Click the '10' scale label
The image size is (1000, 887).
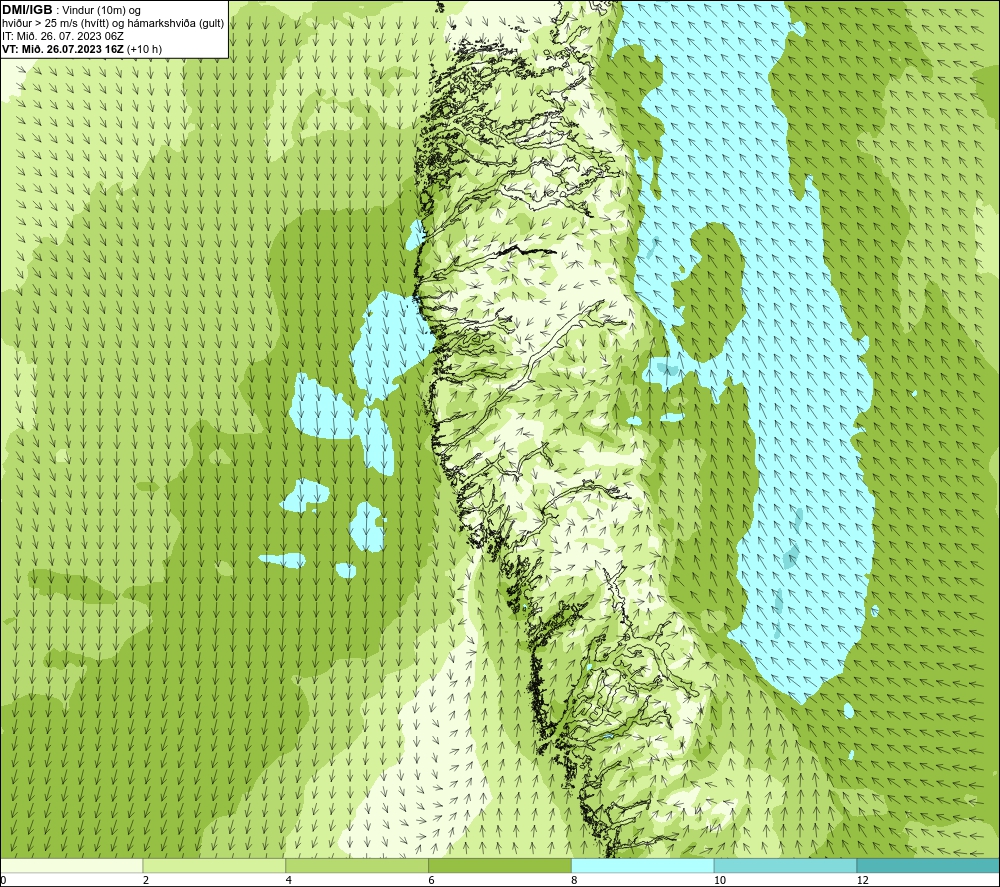coord(719,880)
